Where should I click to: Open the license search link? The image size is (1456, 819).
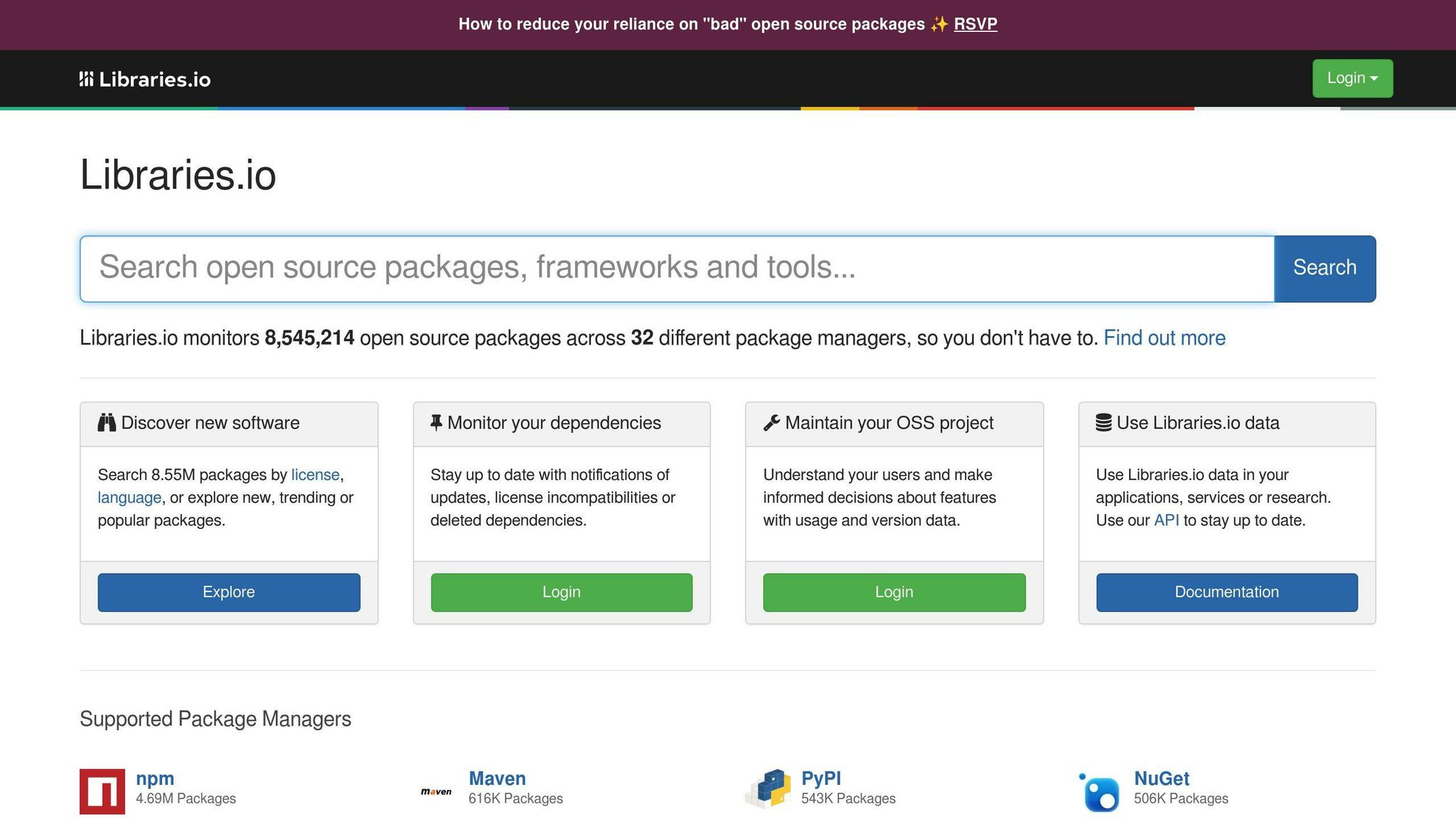coord(314,474)
